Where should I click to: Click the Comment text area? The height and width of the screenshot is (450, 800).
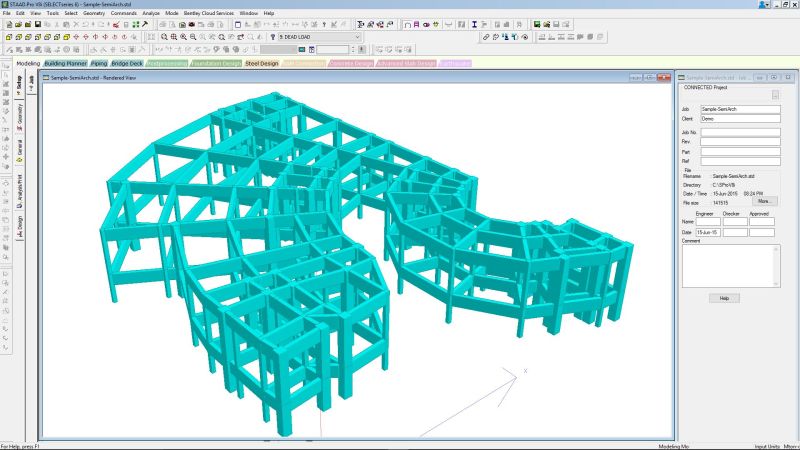729,267
